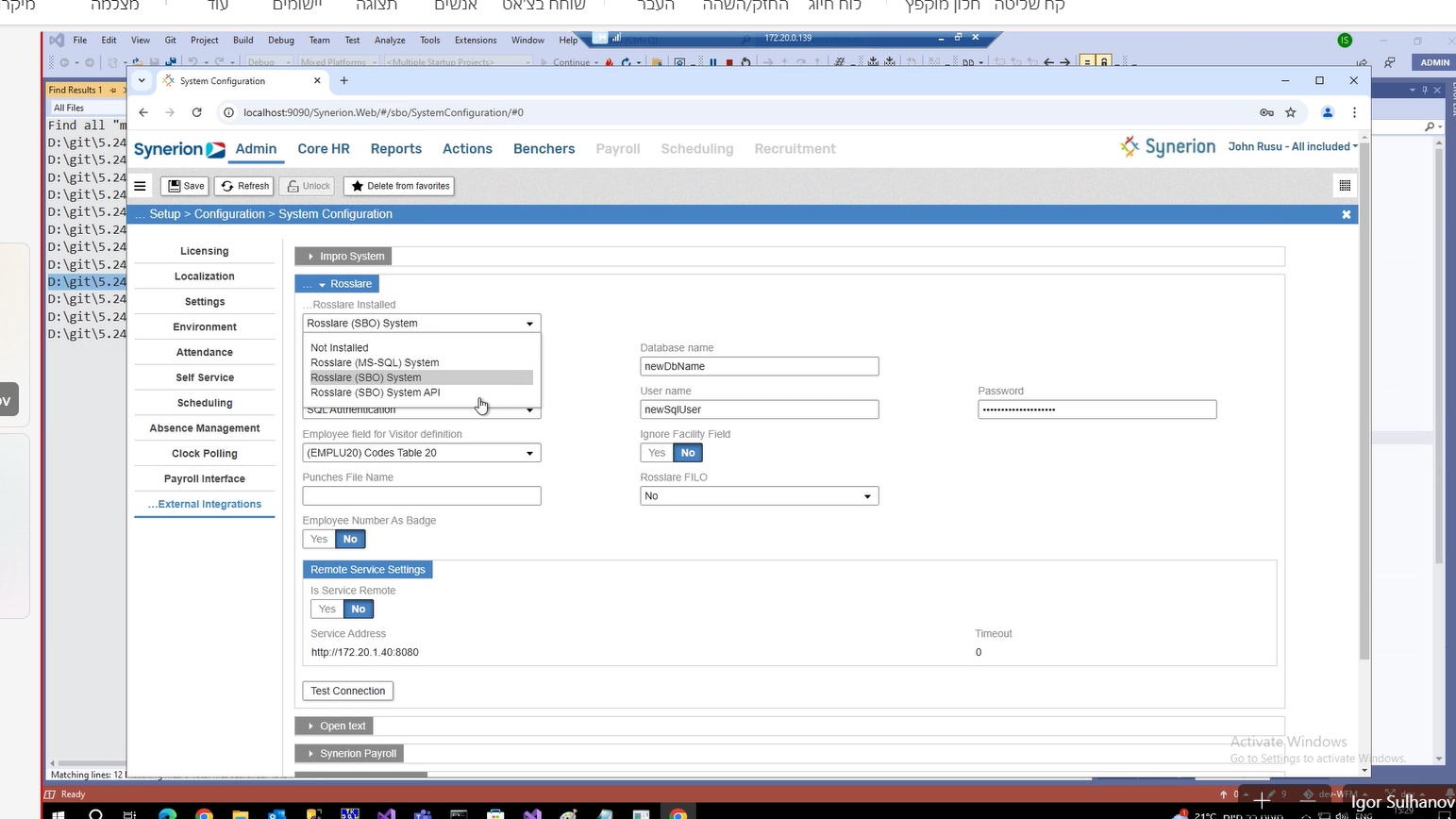The width and height of the screenshot is (1456, 819).
Task: Open Edge from the Windows taskbar
Action: [x=167, y=813]
